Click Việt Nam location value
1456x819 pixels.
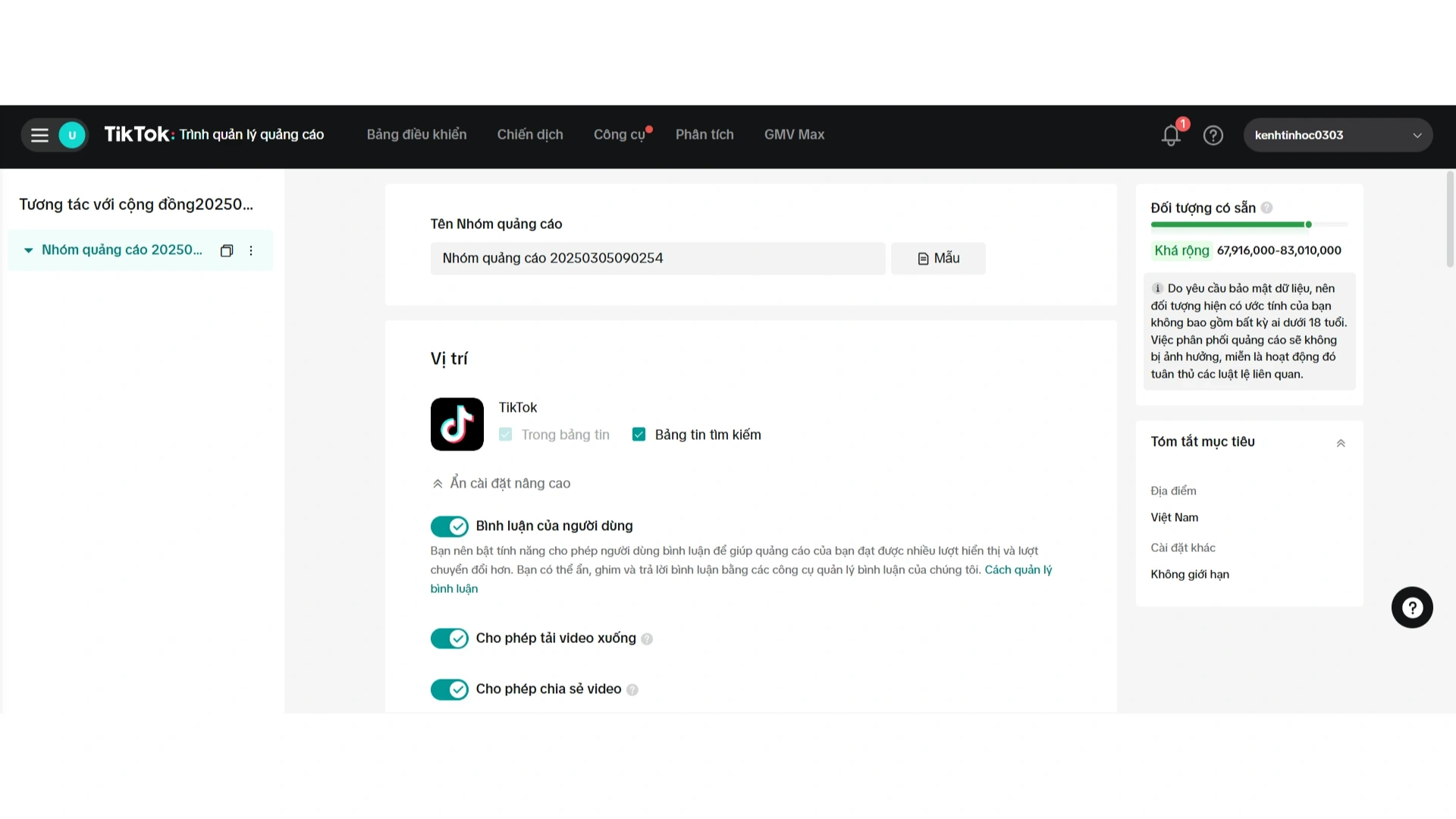(1175, 517)
